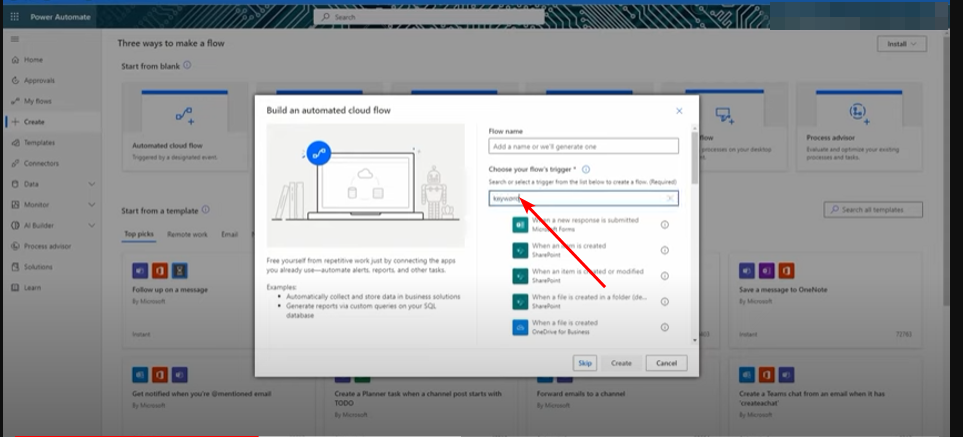Switch to the Remote work tab
The width and height of the screenshot is (963, 437).
(x=187, y=234)
